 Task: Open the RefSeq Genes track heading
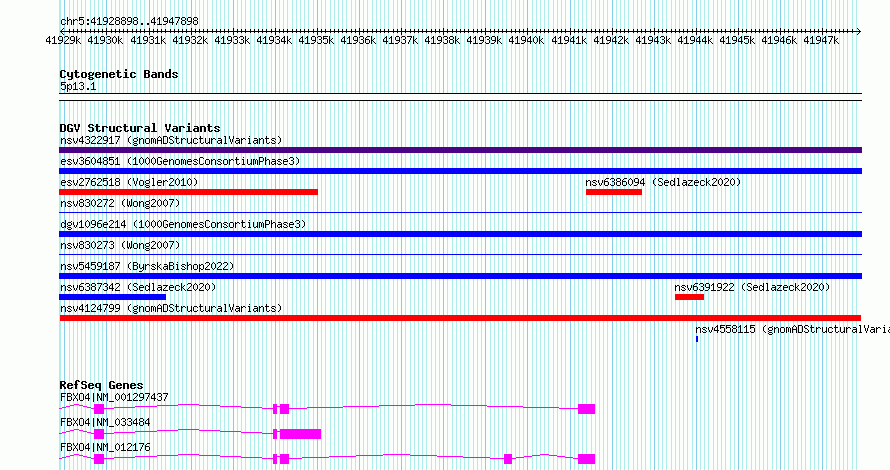(101, 385)
